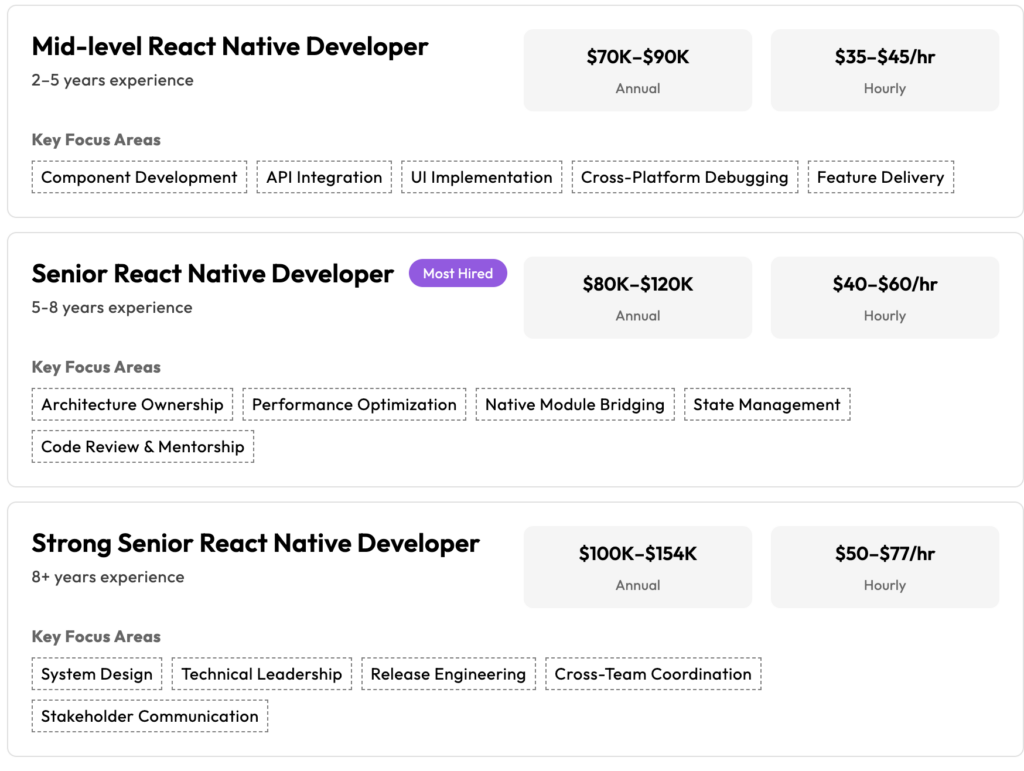Select the $40–$60/hr hourly rate box
1024x771 pixels.
point(884,297)
